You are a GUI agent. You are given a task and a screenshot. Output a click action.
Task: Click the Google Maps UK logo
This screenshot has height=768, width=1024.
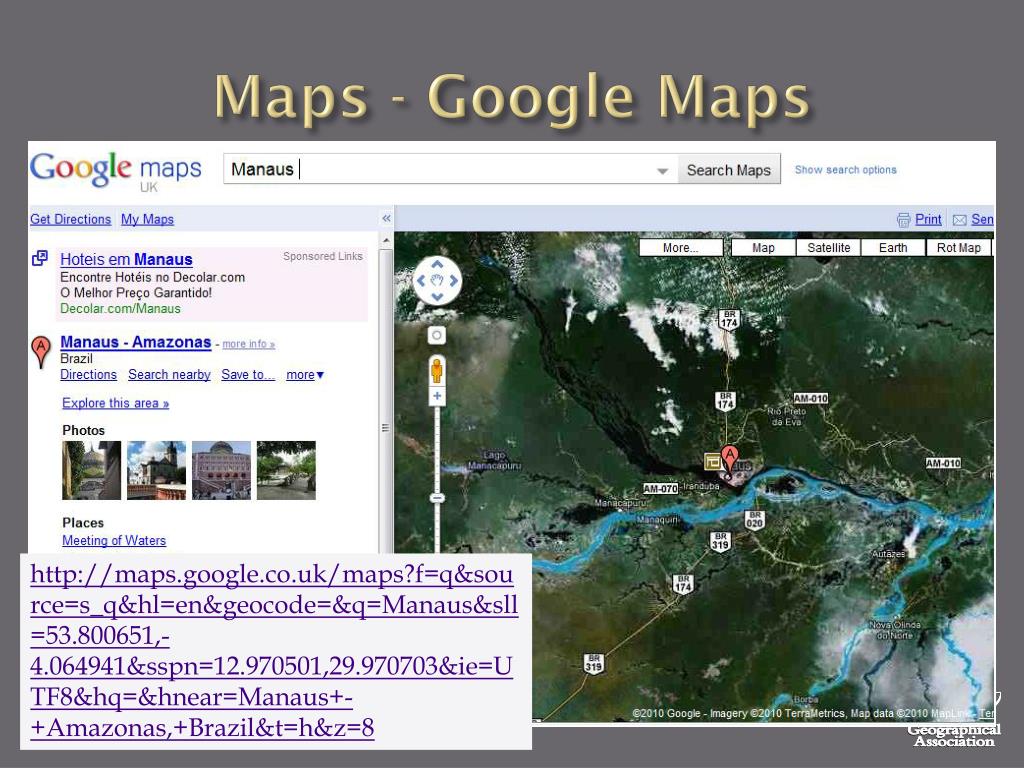point(116,171)
